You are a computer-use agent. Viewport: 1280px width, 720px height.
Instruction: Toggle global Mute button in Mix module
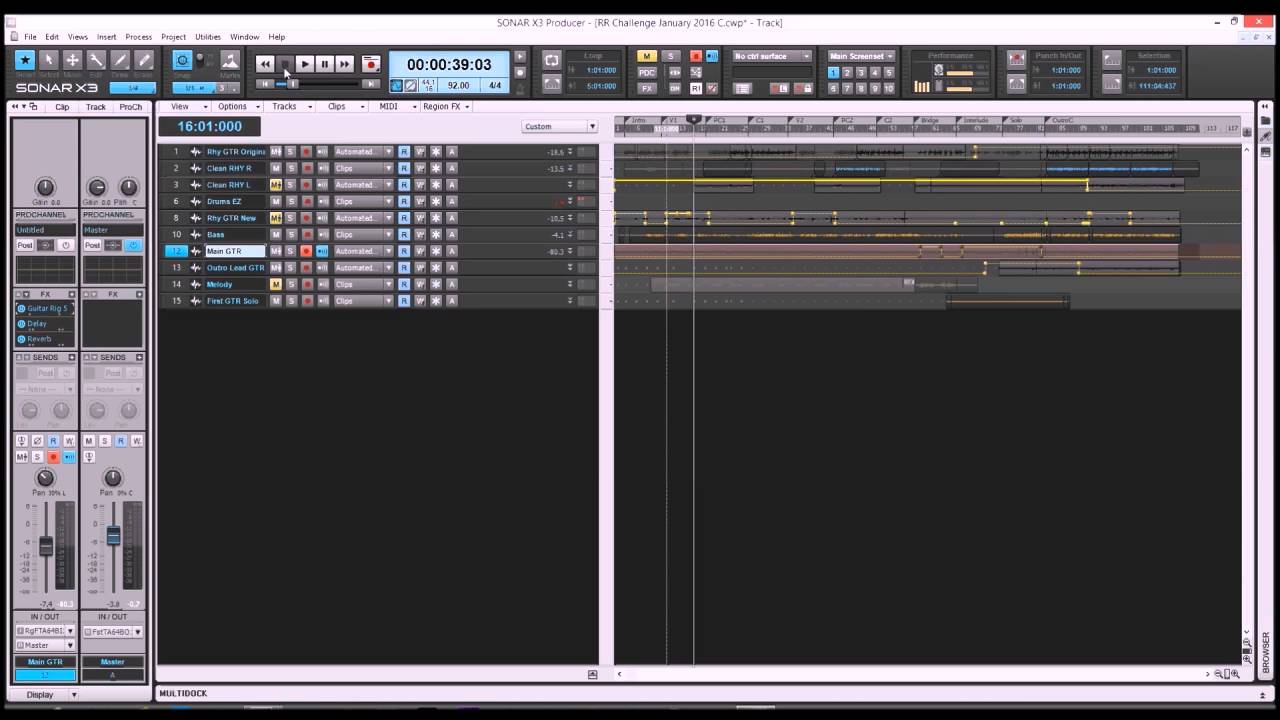647,56
